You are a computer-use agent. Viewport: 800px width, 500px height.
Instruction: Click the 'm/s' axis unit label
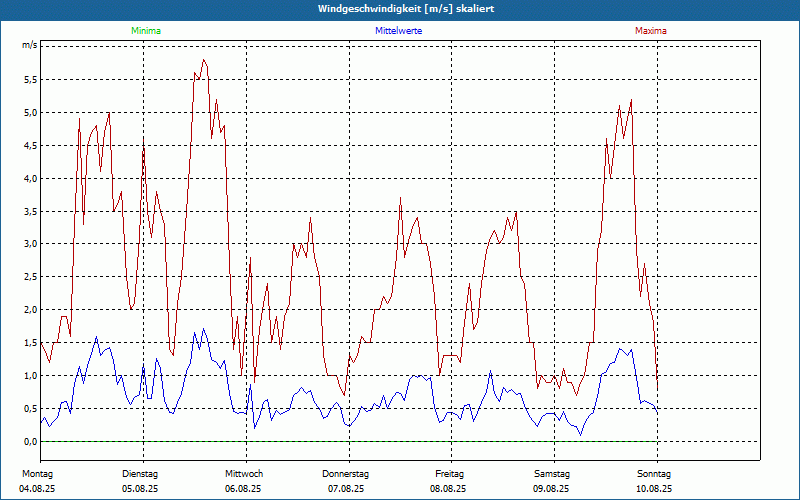point(30,45)
